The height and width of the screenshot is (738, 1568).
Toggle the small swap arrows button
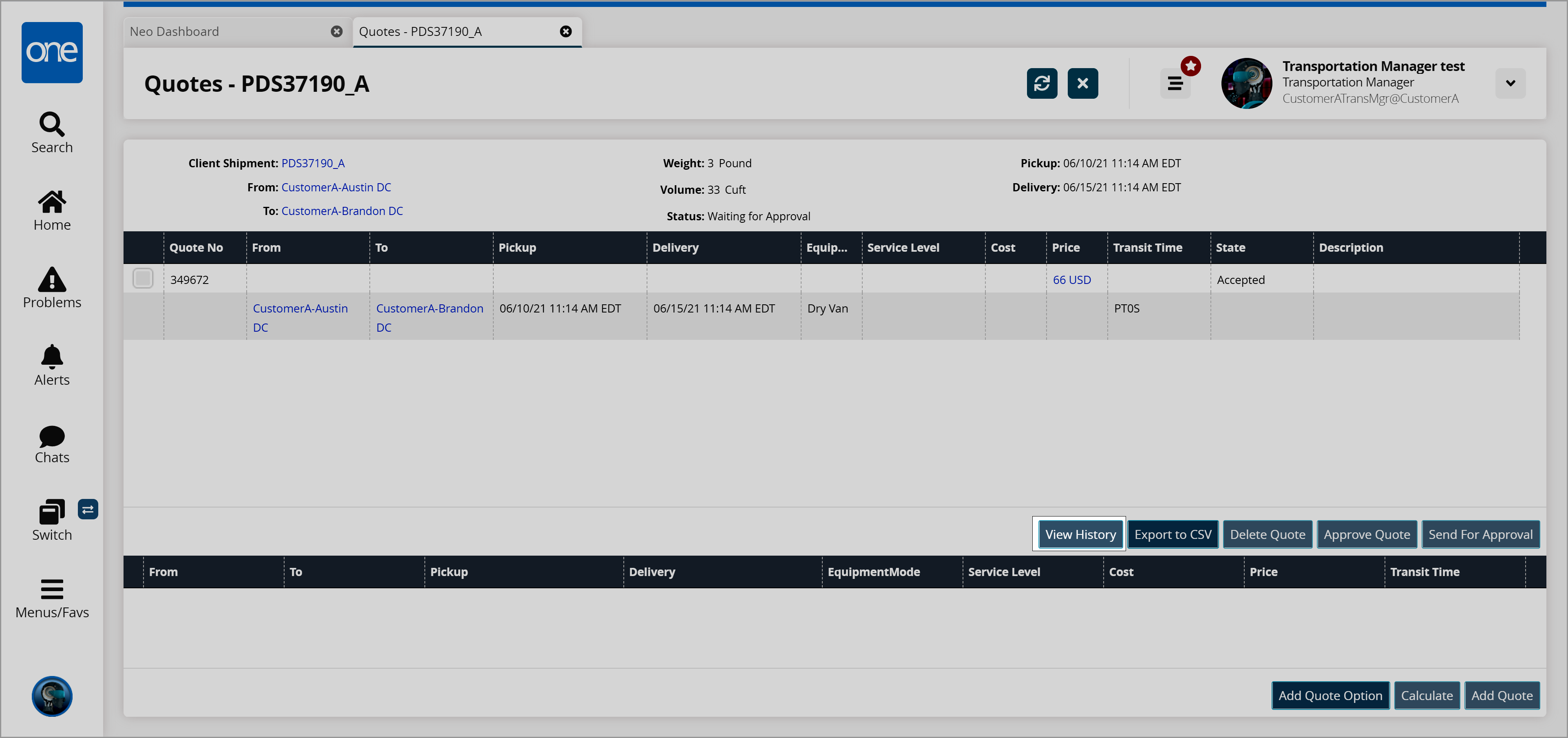[x=88, y=509]
